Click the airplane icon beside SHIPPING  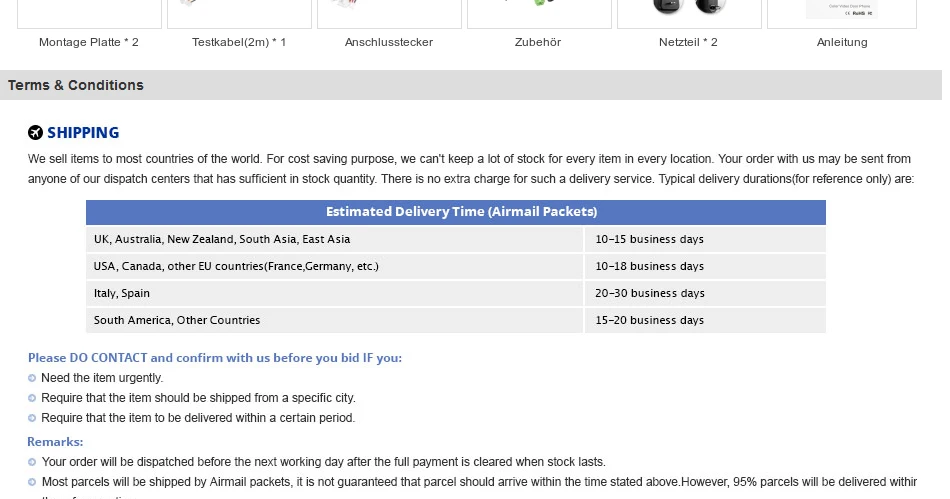[x=35, y=133]
